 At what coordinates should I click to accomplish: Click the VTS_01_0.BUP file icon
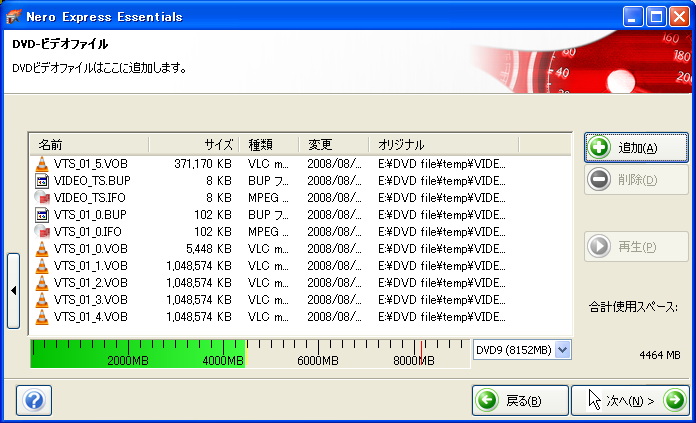click(42, 214)
